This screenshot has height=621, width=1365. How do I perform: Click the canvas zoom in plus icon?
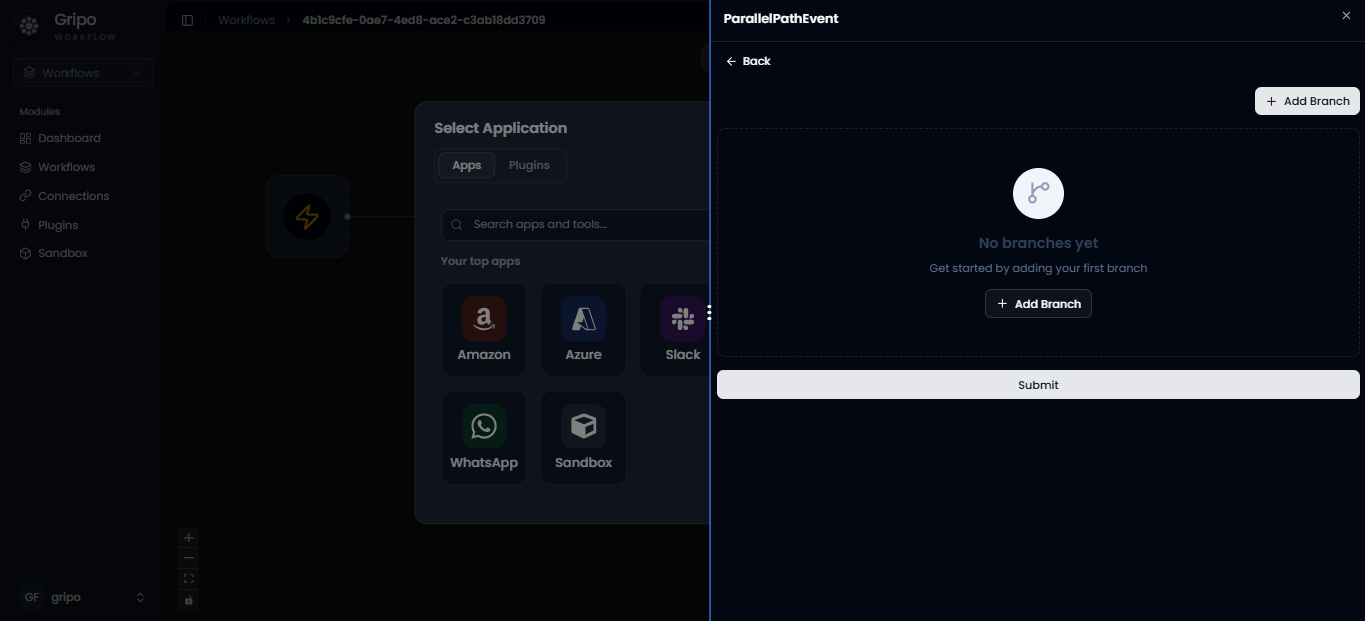189,537
